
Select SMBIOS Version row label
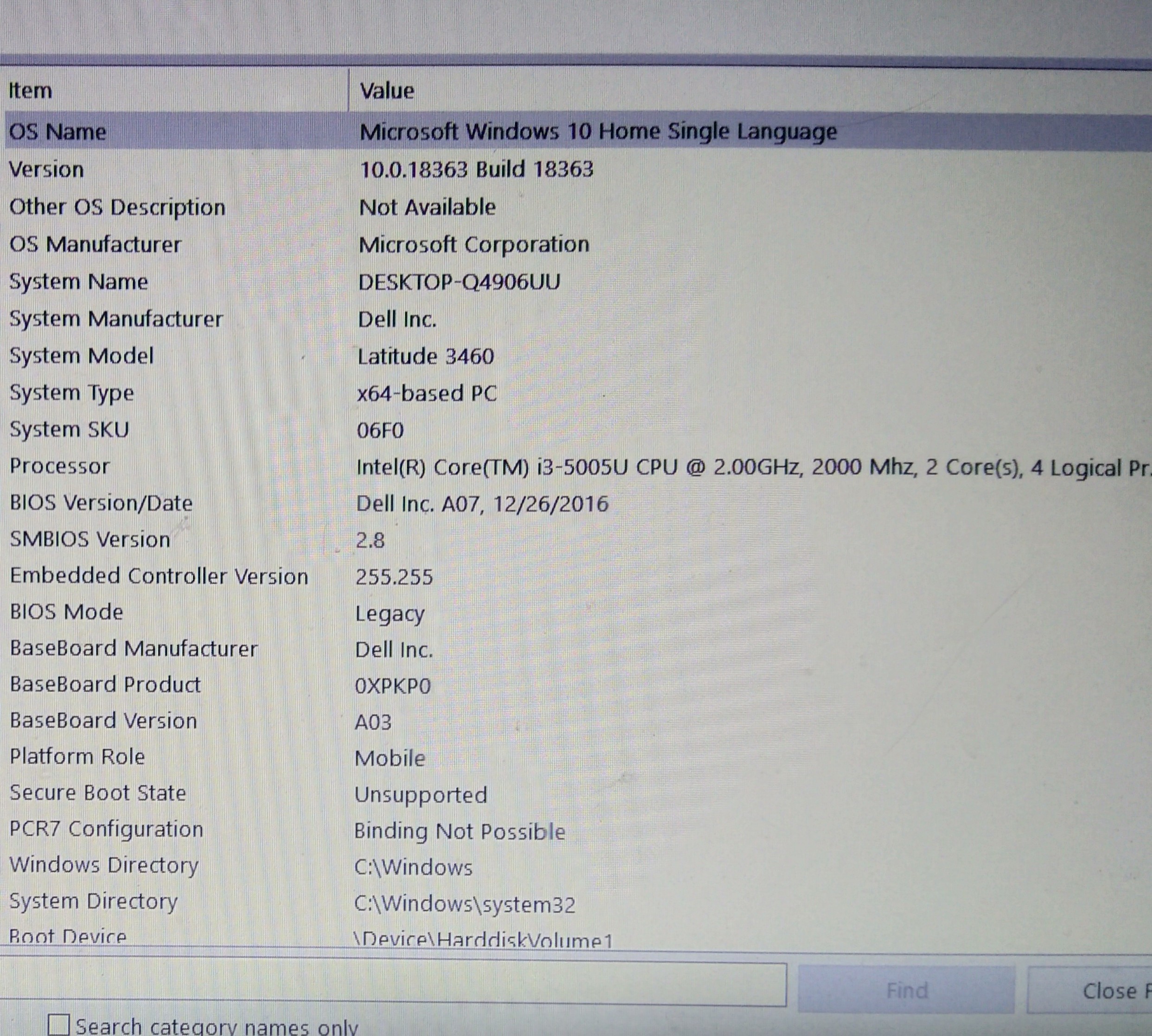click(90, 540)
